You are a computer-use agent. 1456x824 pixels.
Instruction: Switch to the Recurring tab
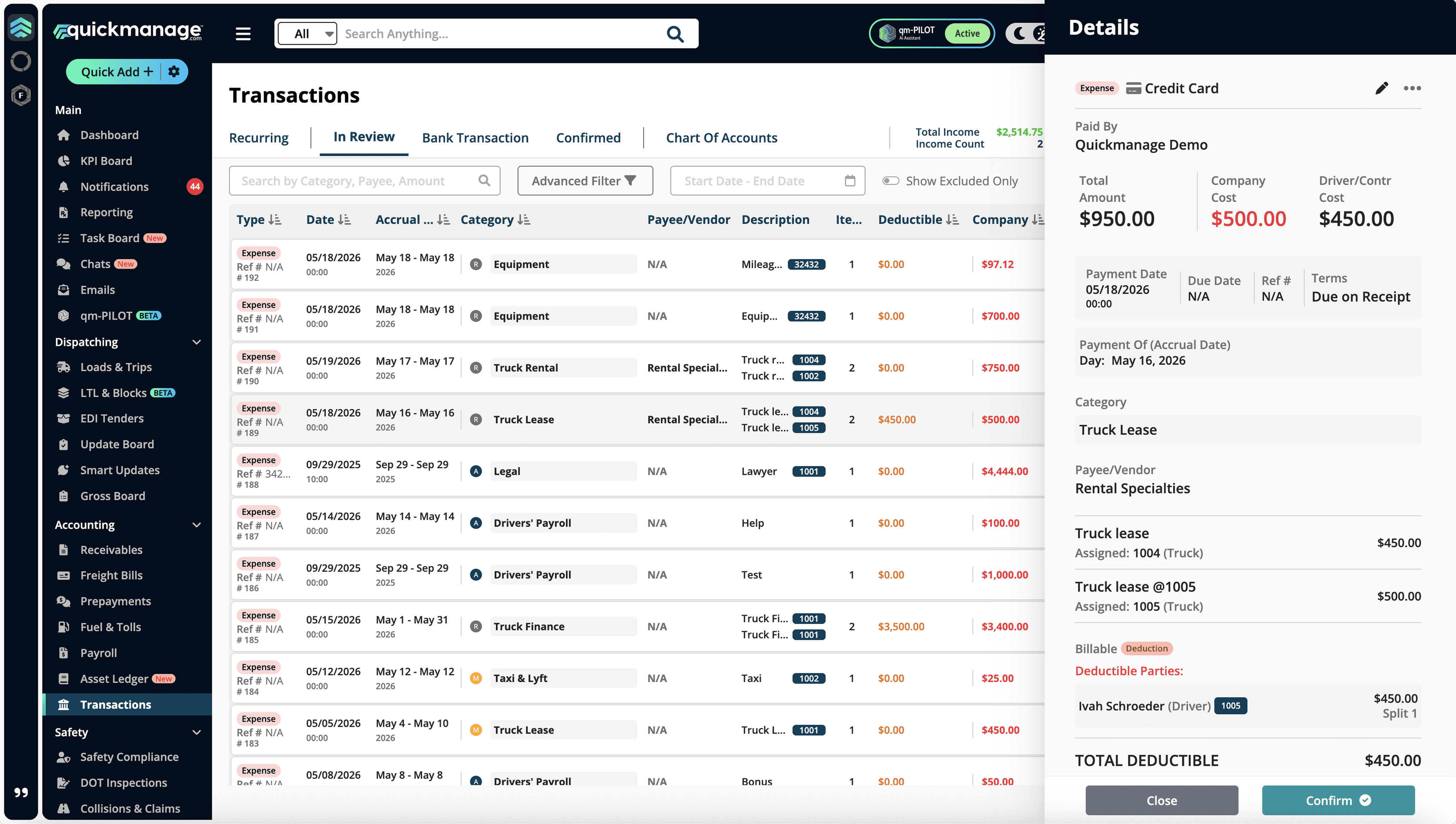[259, 138]
